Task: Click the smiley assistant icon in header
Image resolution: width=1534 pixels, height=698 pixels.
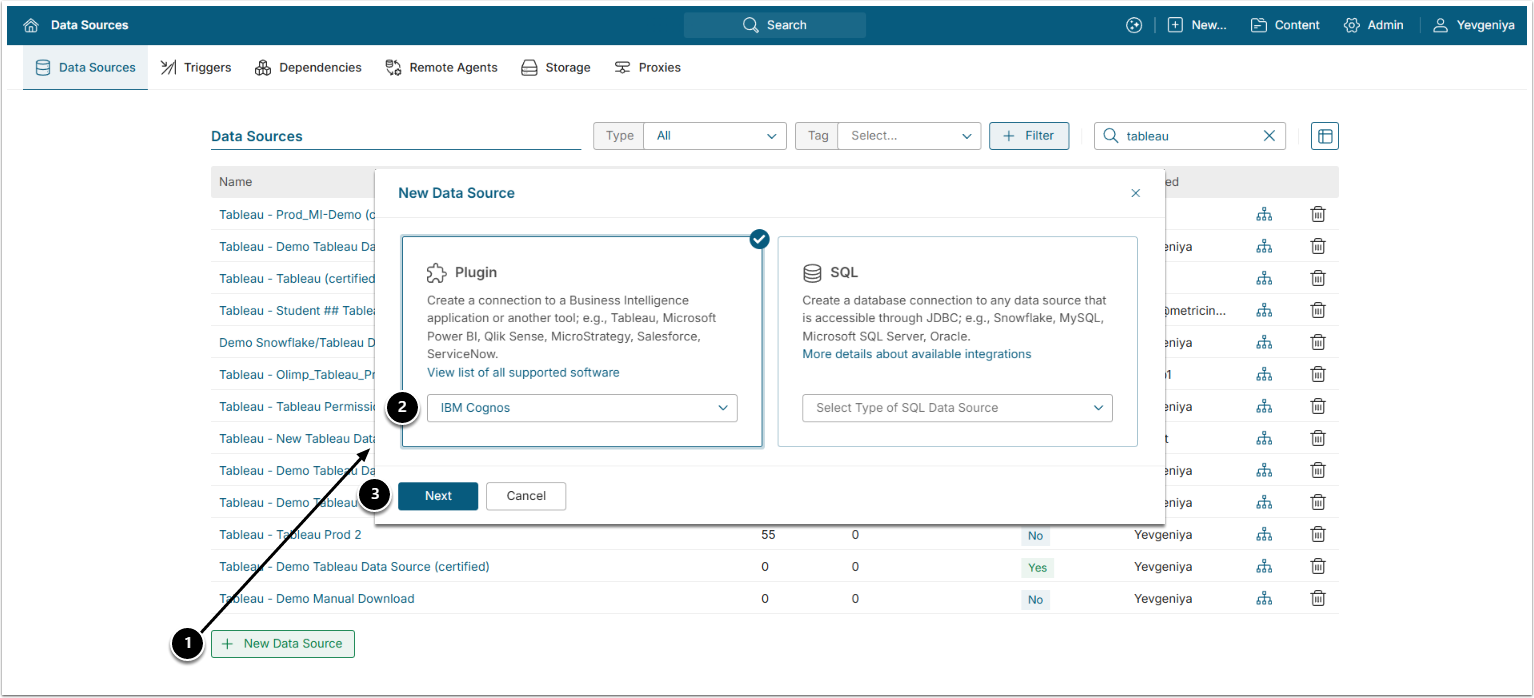Action: 1133,25
